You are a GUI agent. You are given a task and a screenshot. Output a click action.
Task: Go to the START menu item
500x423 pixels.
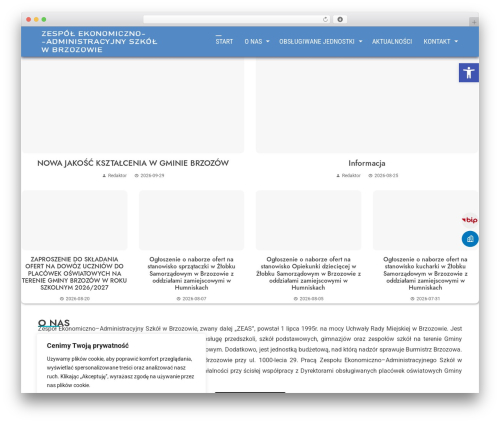tap(224, 42)
